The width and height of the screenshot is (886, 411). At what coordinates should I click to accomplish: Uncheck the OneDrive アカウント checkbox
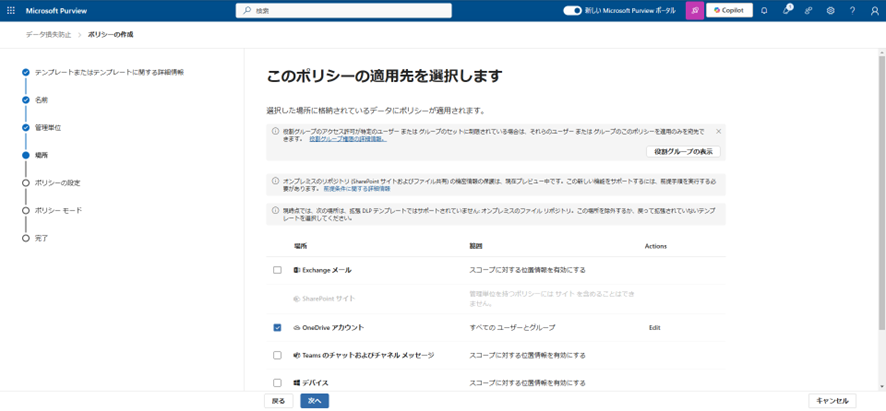coord(278,327)
